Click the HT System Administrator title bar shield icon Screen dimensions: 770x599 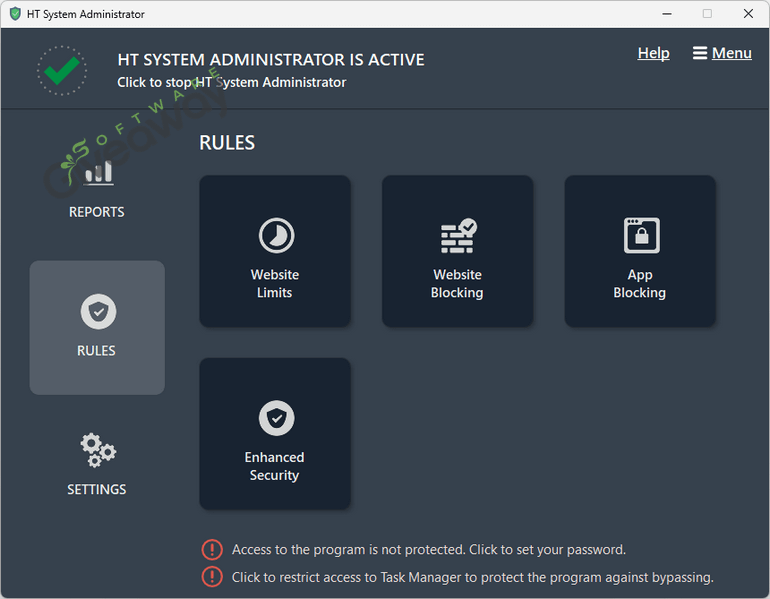pyautogui.click(x=15, y=14)
